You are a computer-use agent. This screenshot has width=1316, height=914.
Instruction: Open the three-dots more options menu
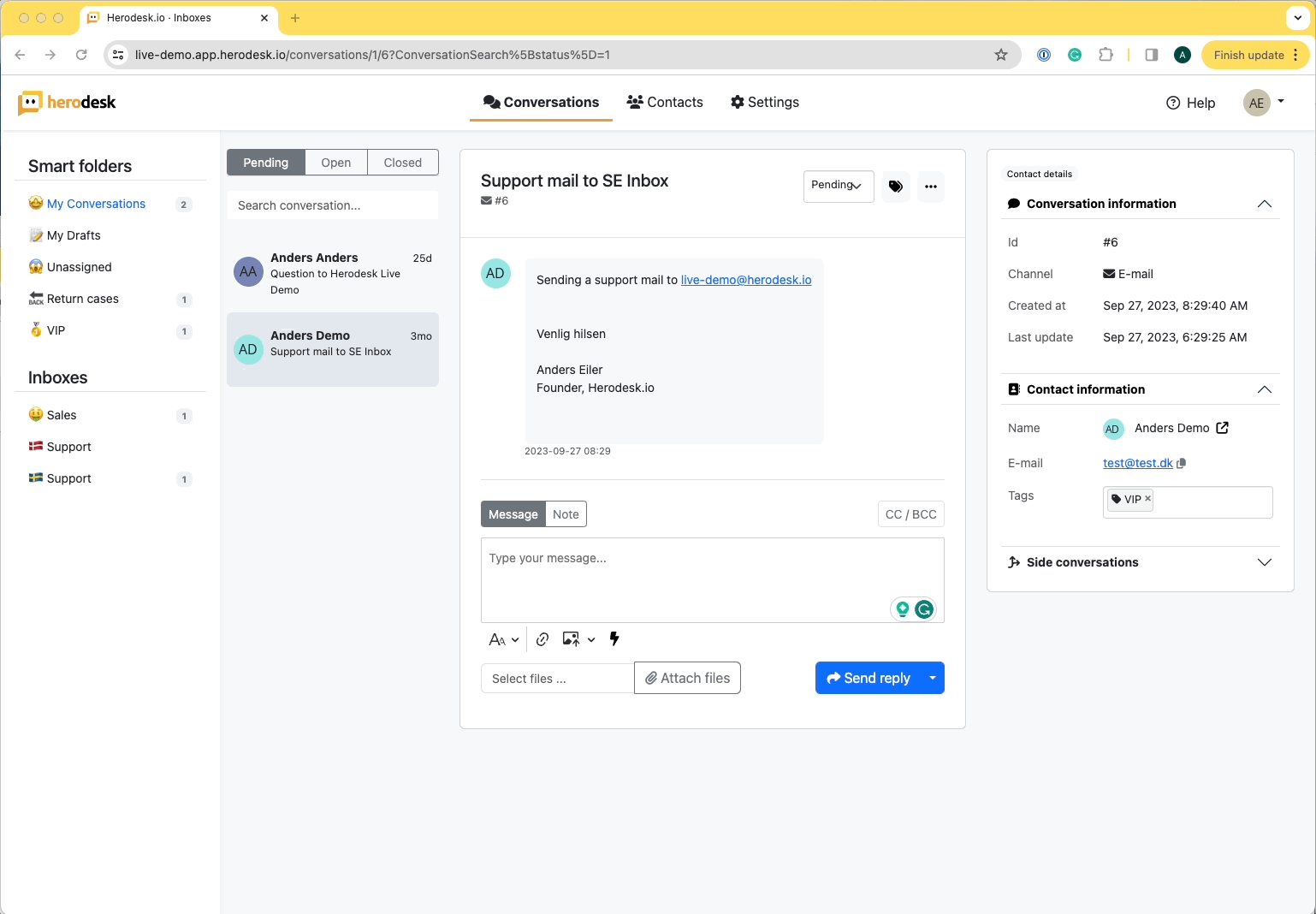click(x=930, y=187)
